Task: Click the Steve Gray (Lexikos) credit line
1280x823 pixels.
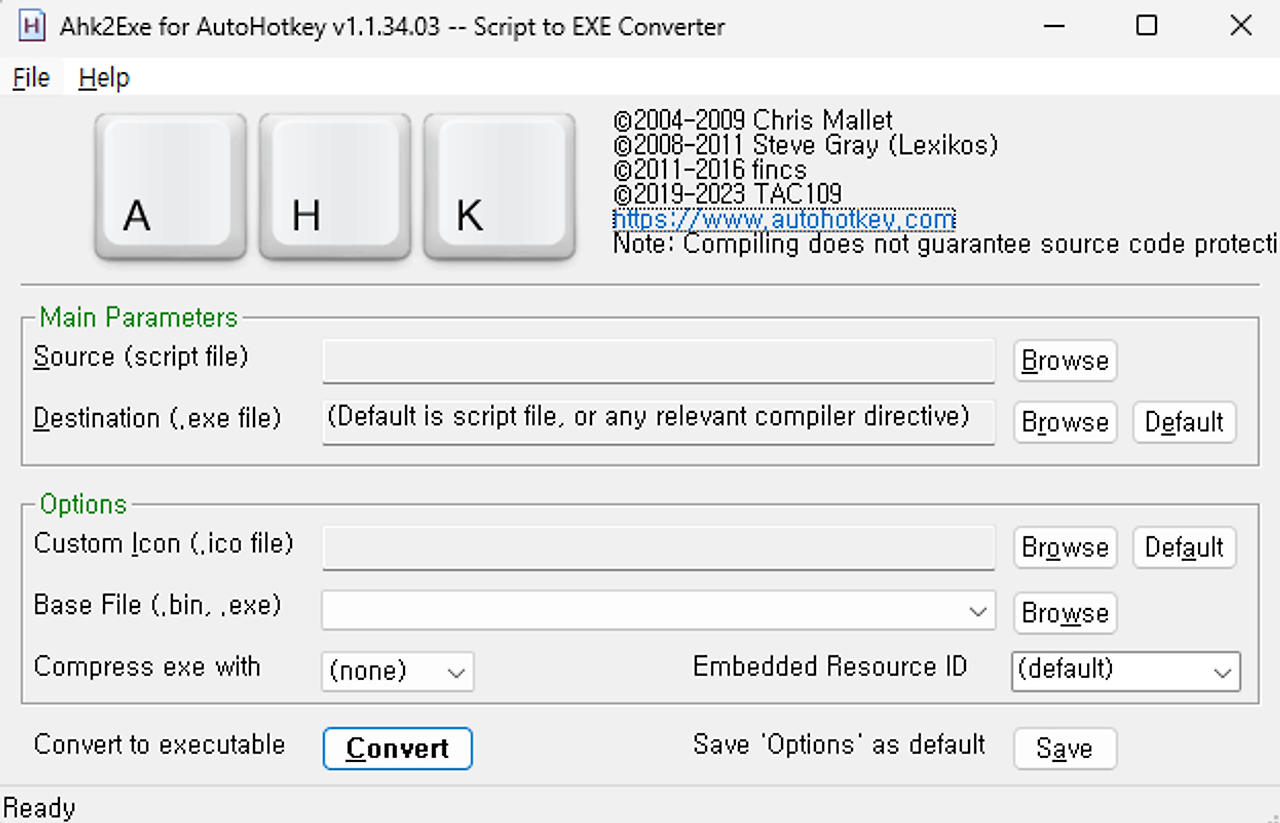Action: pos(805,145)
